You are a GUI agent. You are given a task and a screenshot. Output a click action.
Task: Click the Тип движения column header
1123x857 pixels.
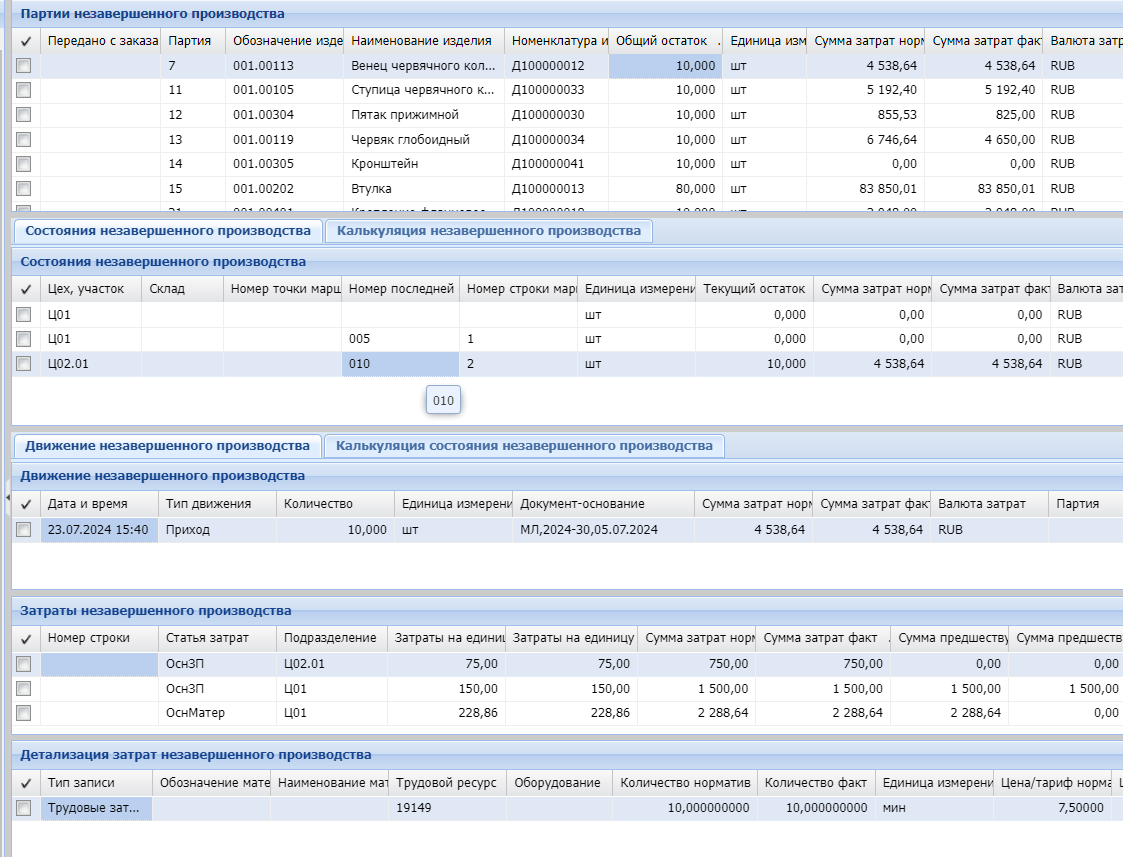pos(207,504)
